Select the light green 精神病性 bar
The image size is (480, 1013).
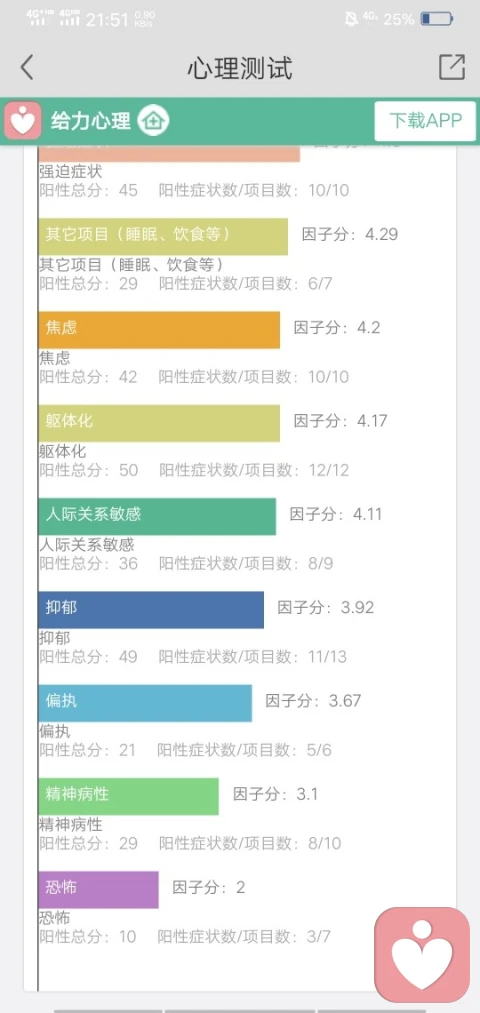point(129,796)
